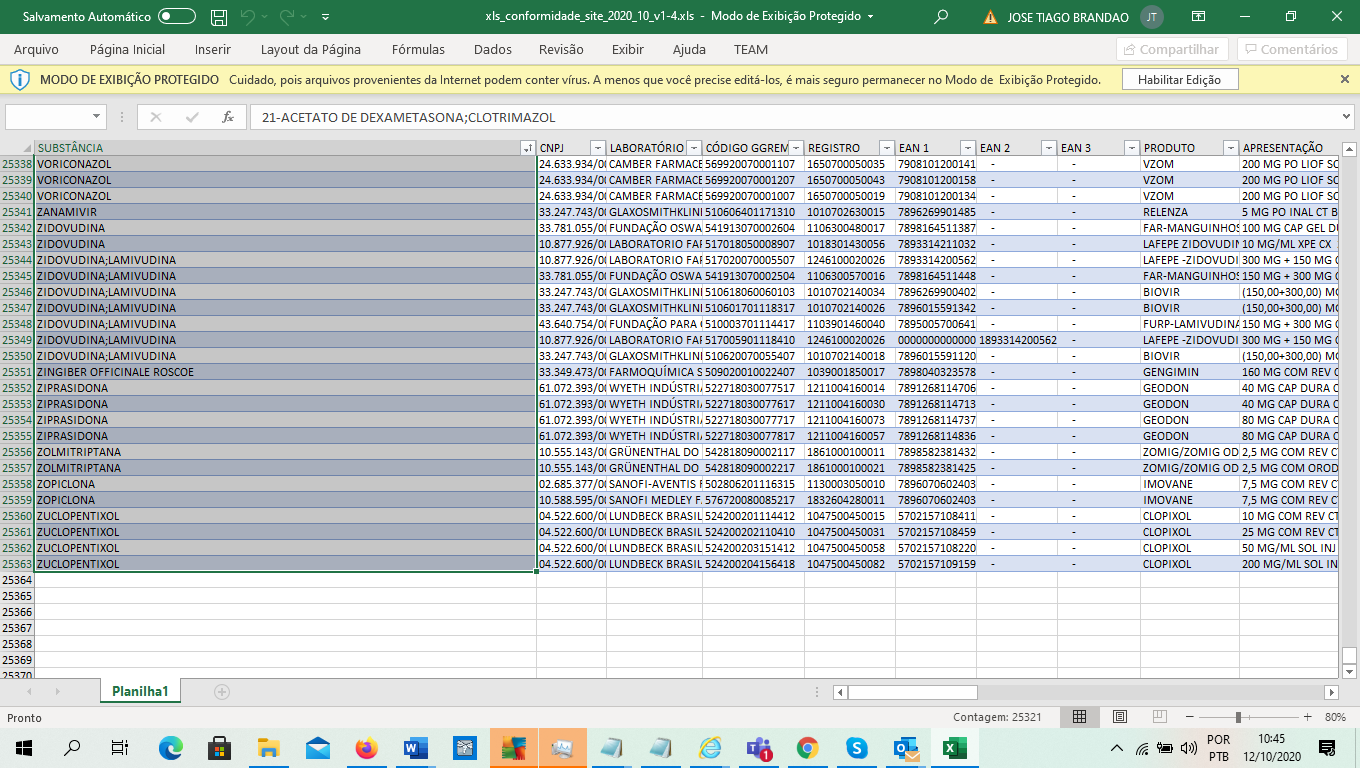Dismiss the protected view warning bar
This screenshot has height=768, width=1360.
[x=1344, y=79]
